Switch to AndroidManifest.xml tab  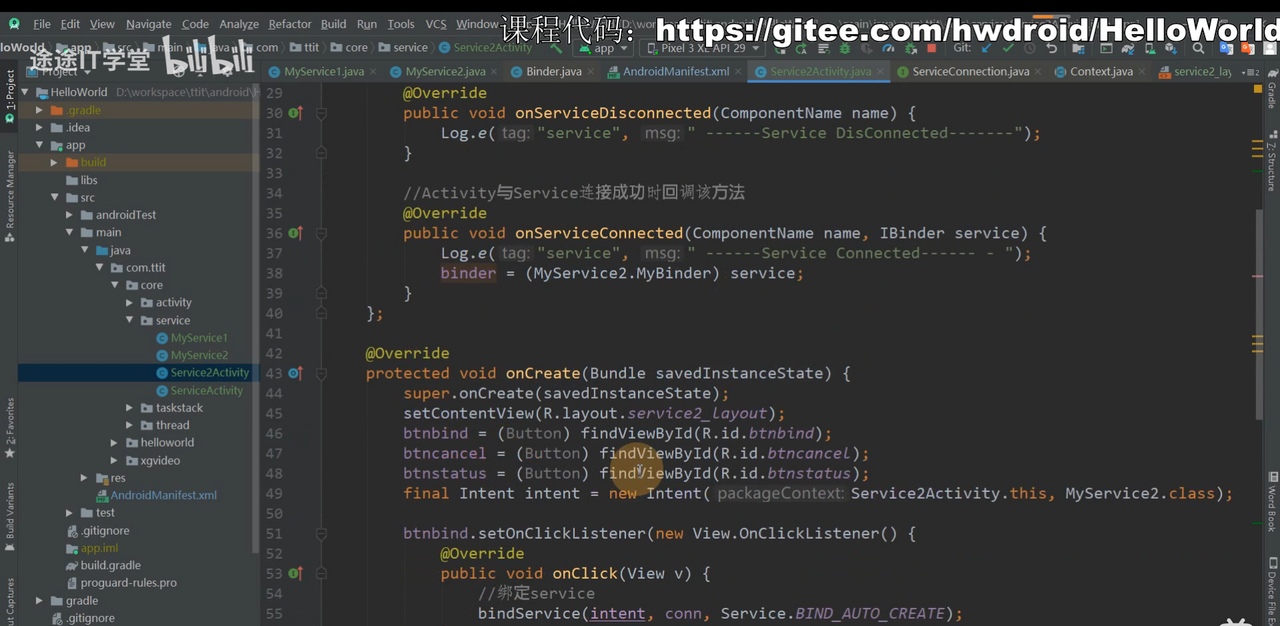[676, 72]
